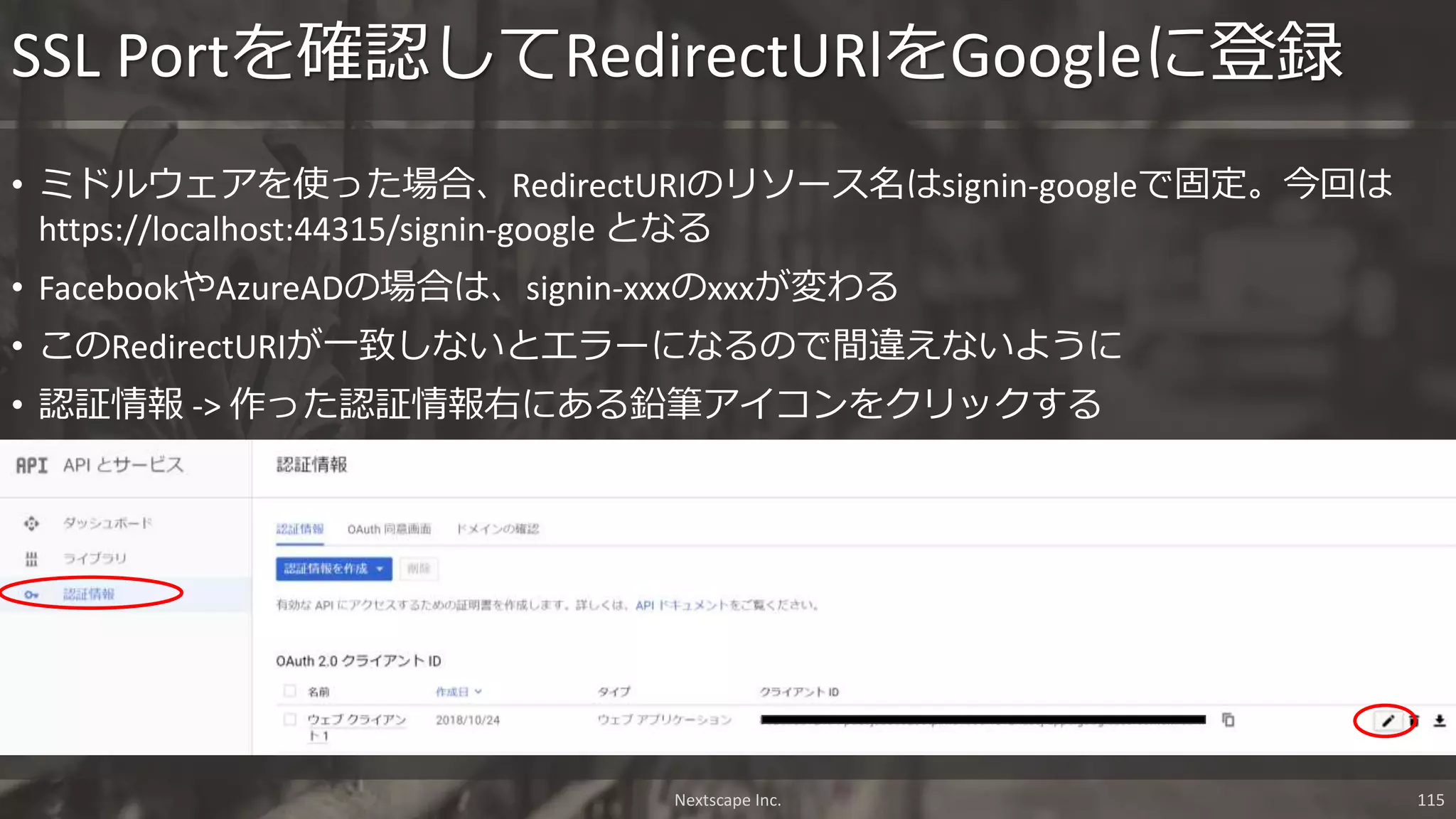
Task: Click the API logo icon
Action: tap(32, 466)
